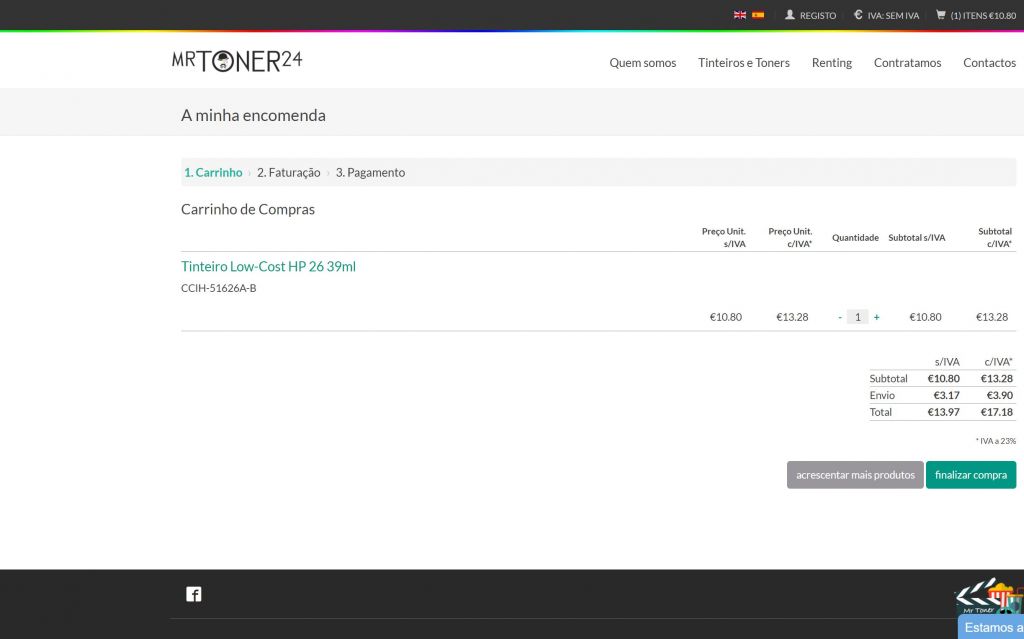The image size is (1024, 639).
Task: Select the 1. Carrinho step
Action: coord(213,172)
